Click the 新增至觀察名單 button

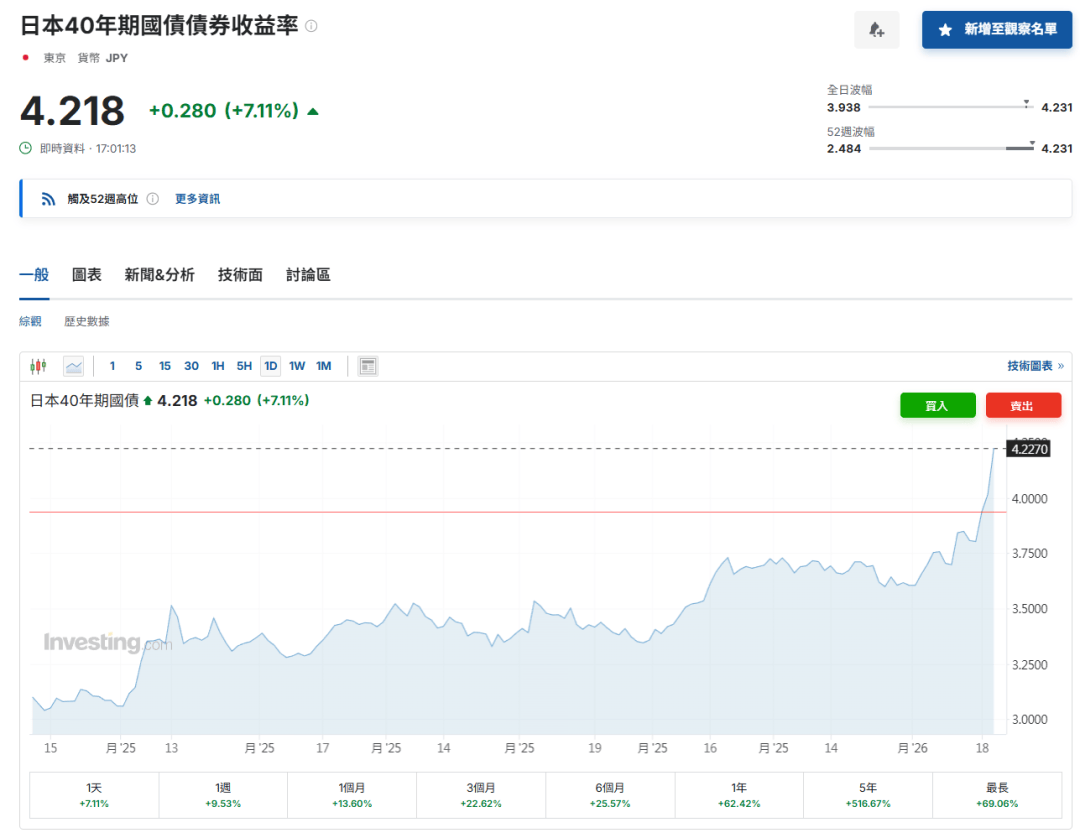(x=997, y=29)
